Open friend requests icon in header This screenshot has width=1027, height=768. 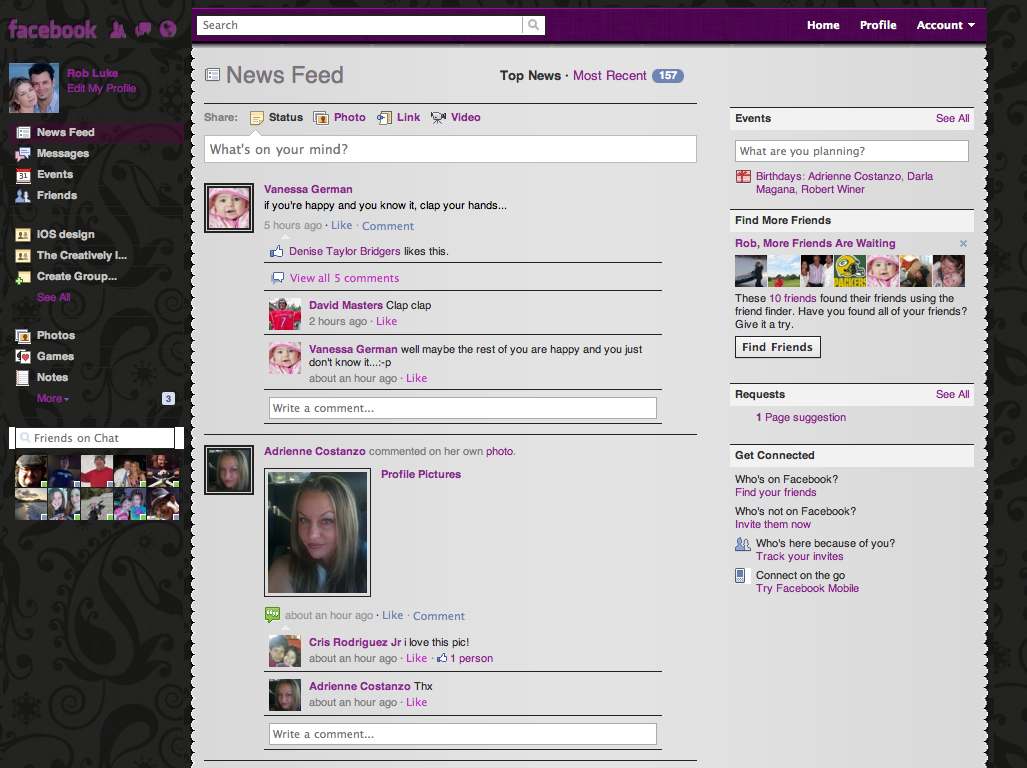click(x=118, y=29)
